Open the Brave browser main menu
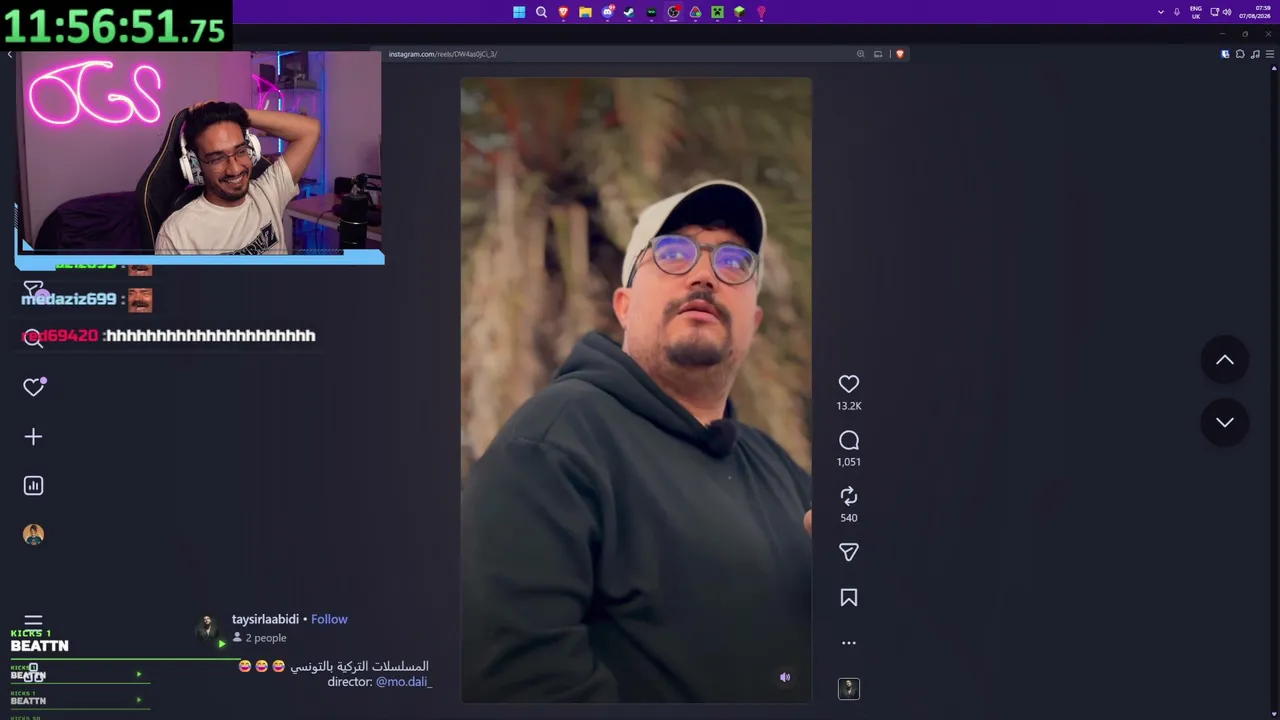The height and width of the screenshot is (720, 1280). click(x=1270, y=54)
